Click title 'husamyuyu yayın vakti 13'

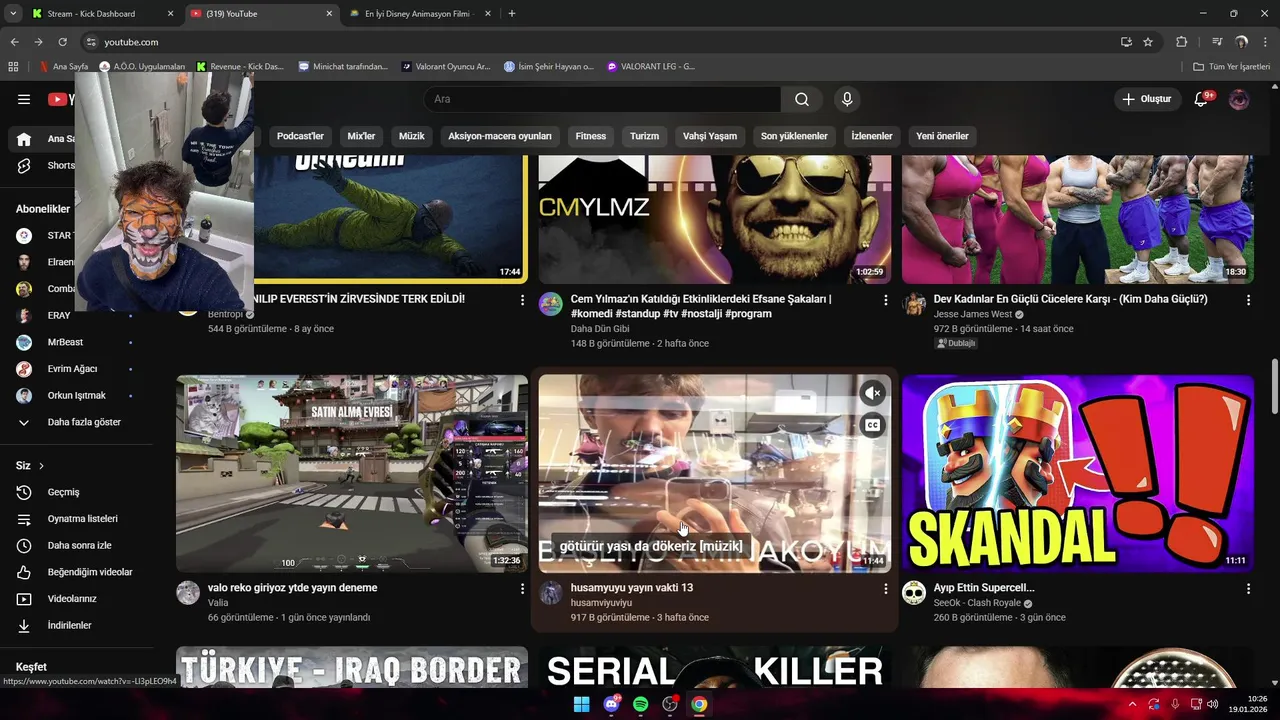coord(632,588)
